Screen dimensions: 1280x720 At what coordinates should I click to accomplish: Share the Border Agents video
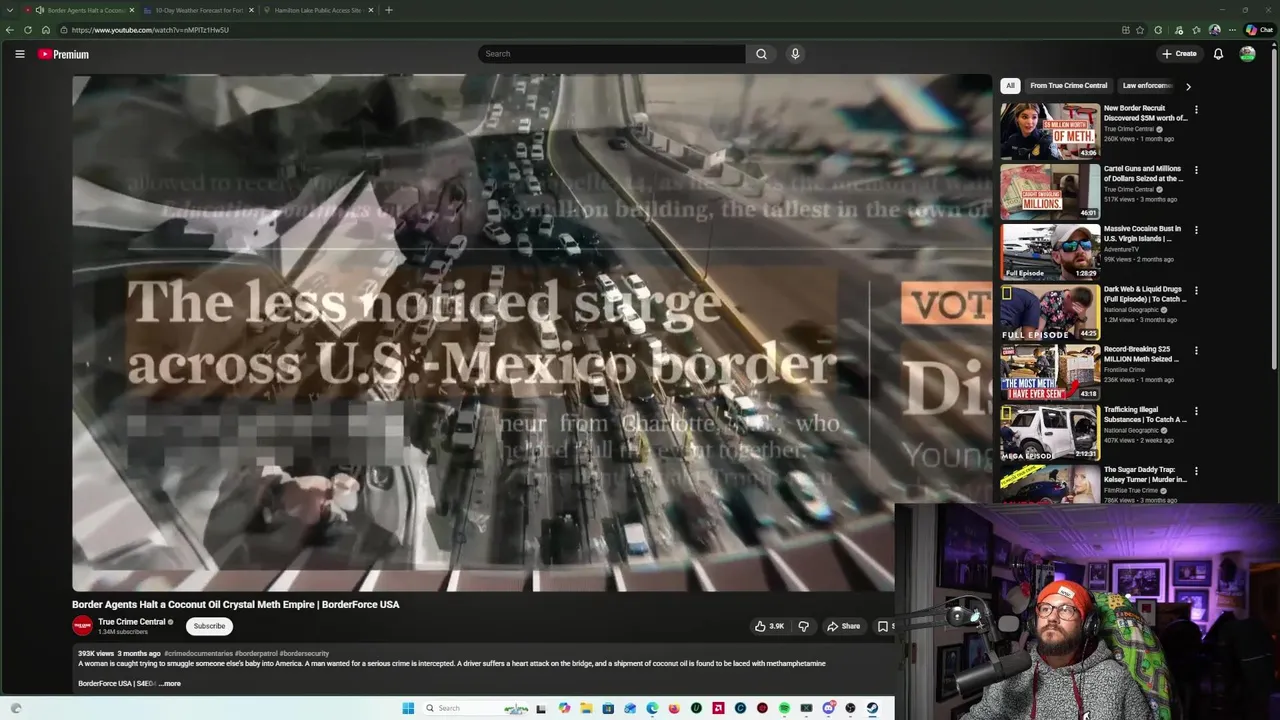(843, 626)
